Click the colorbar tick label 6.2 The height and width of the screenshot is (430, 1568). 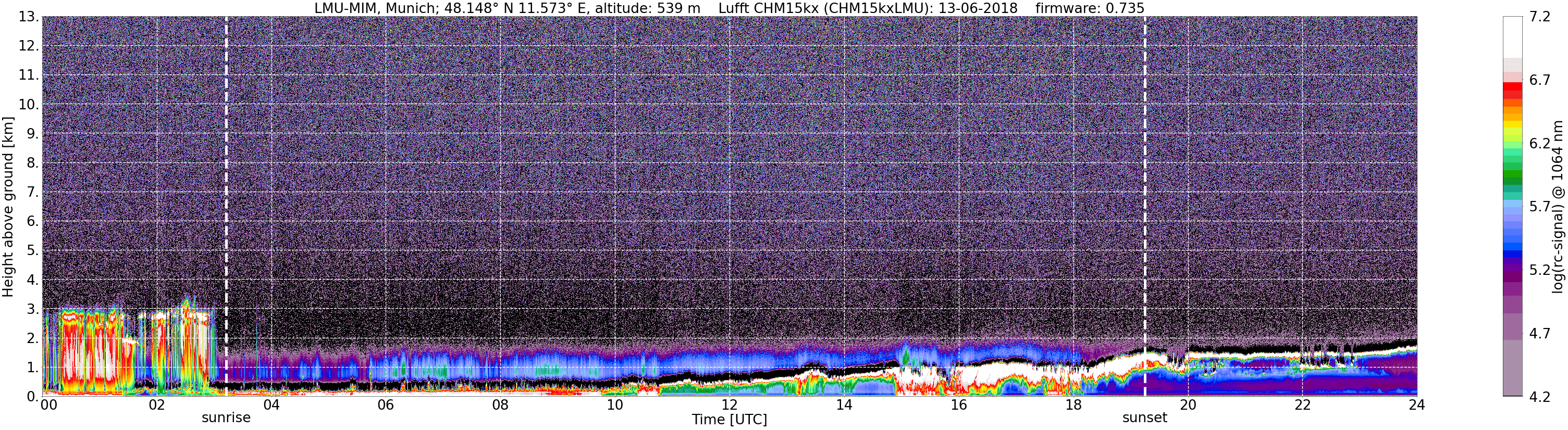point(1540,143)
